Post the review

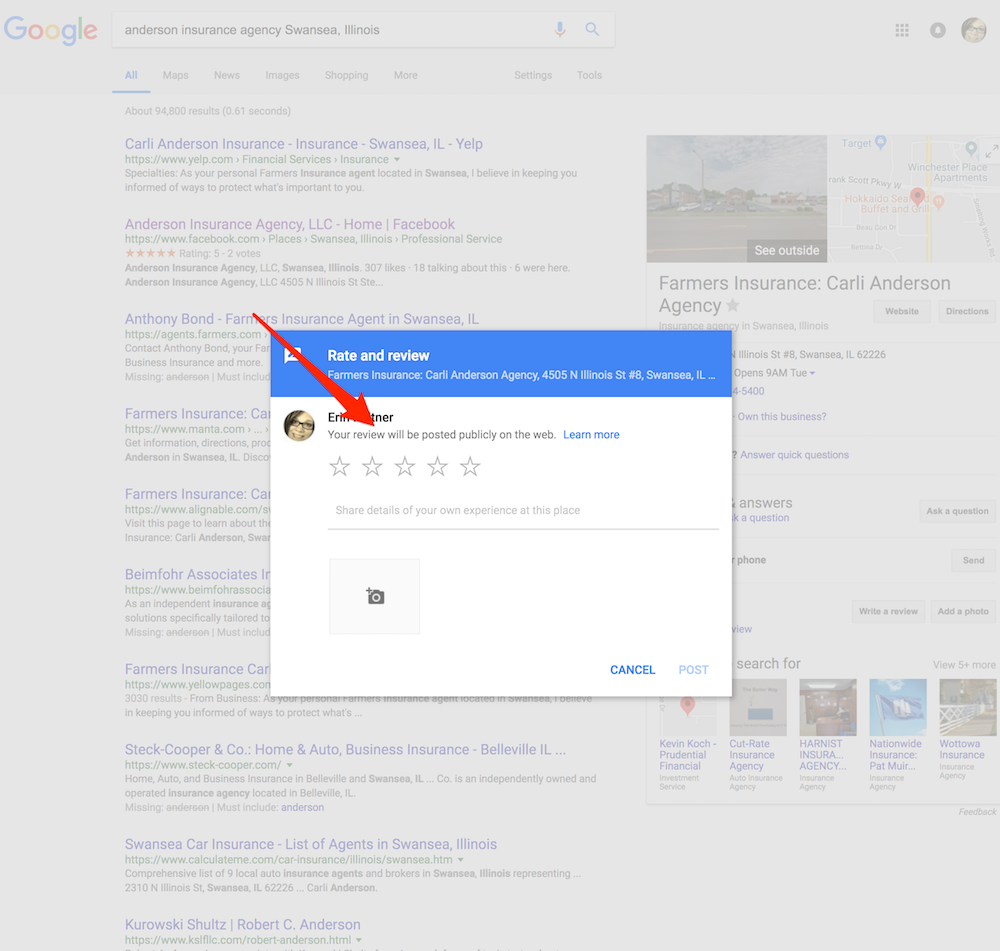694,670
